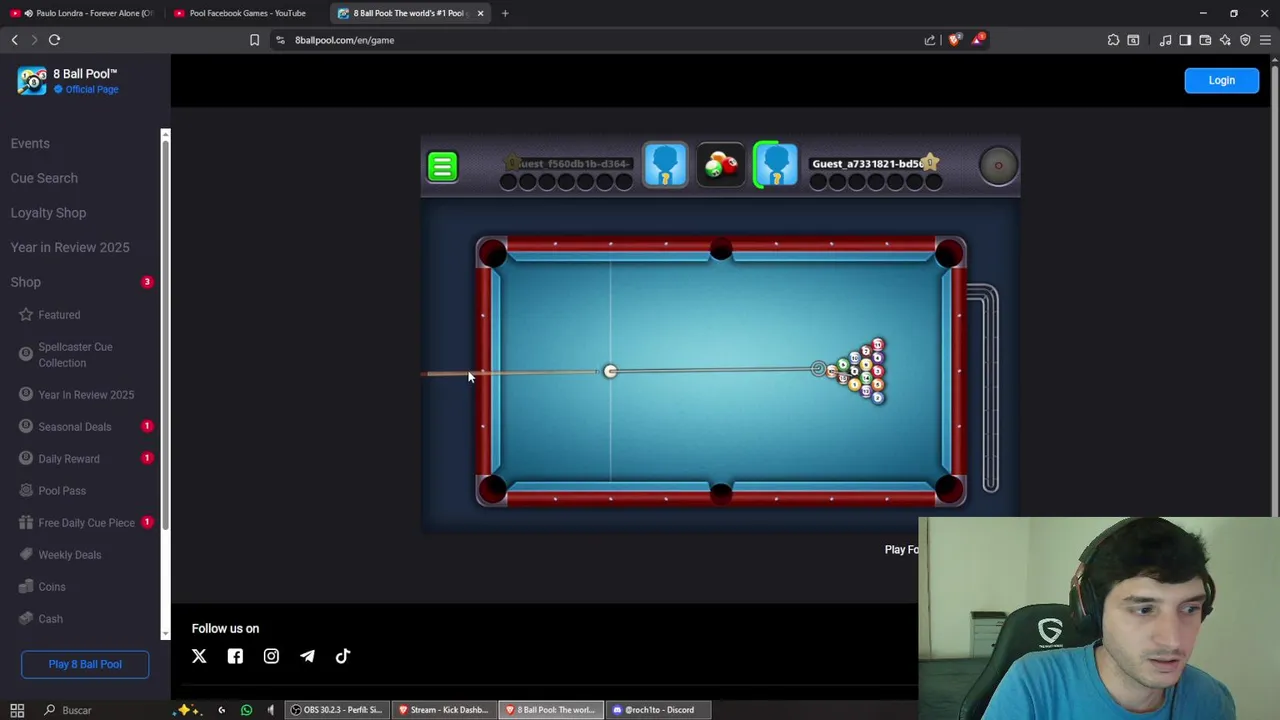This screenshot has height=720, width=1280.
Task: Open the X (Twitter) social link
Action: (x=199, y=656)
